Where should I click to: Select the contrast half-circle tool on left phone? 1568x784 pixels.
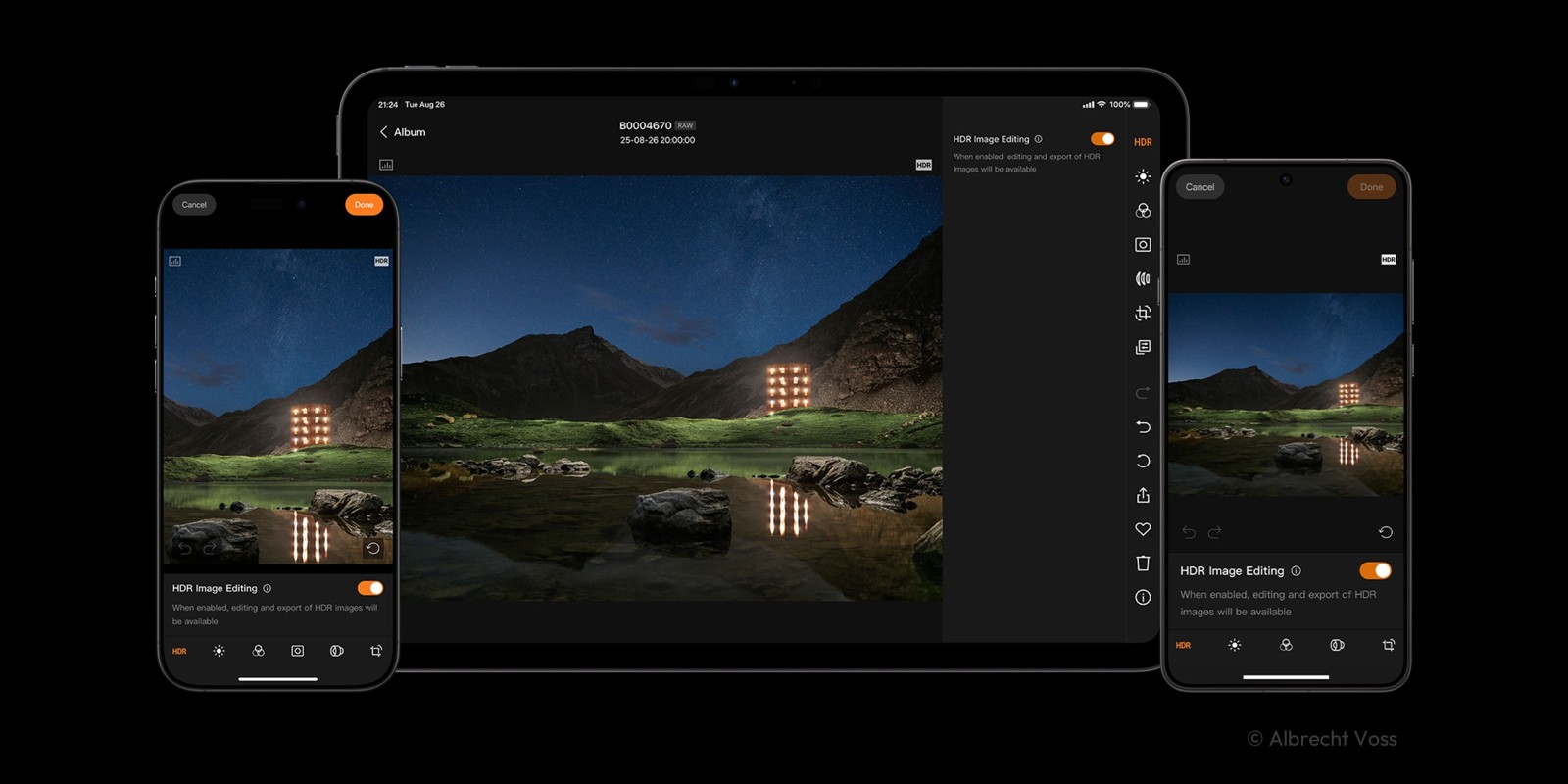tap(337, 651)
